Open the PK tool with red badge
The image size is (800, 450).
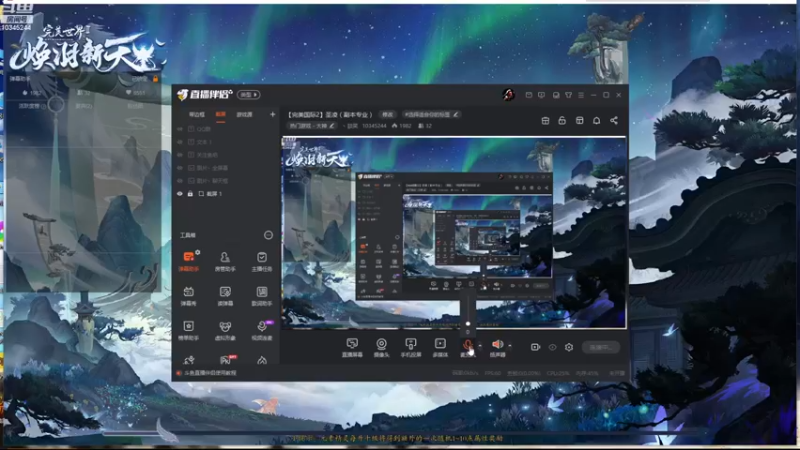coord(227,360)
